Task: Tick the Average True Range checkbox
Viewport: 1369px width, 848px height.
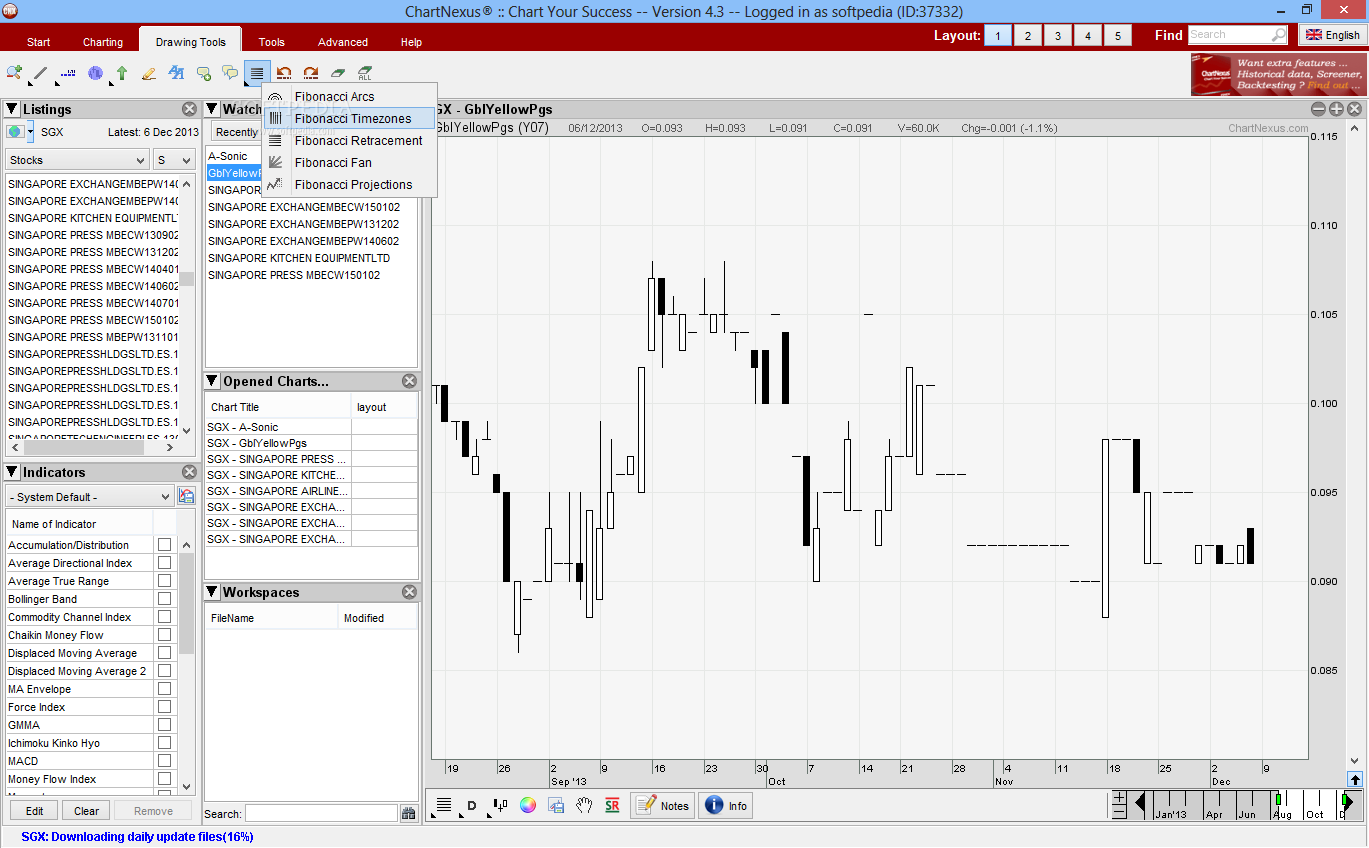Action: click(x=164, y=581)
